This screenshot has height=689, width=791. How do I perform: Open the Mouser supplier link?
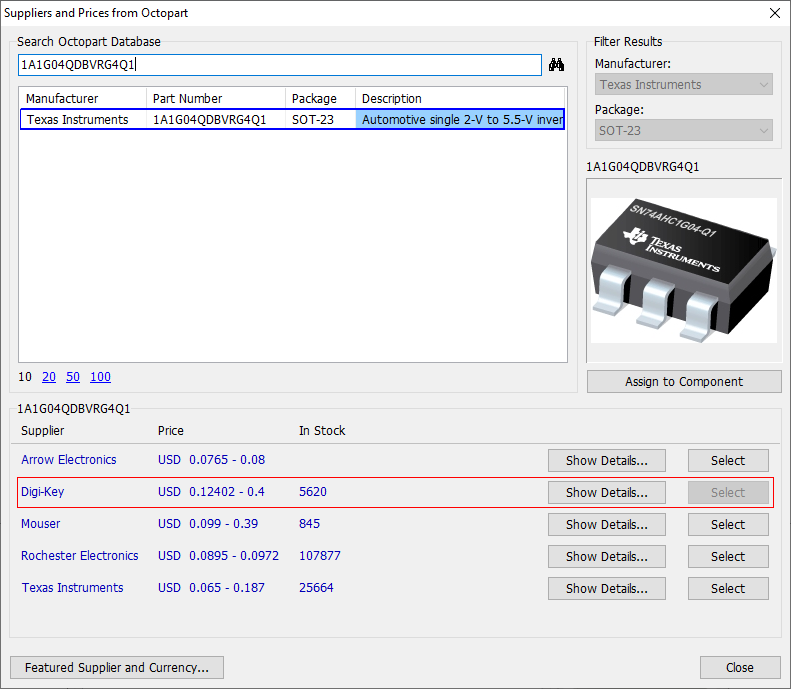click(x=40, y=524)
